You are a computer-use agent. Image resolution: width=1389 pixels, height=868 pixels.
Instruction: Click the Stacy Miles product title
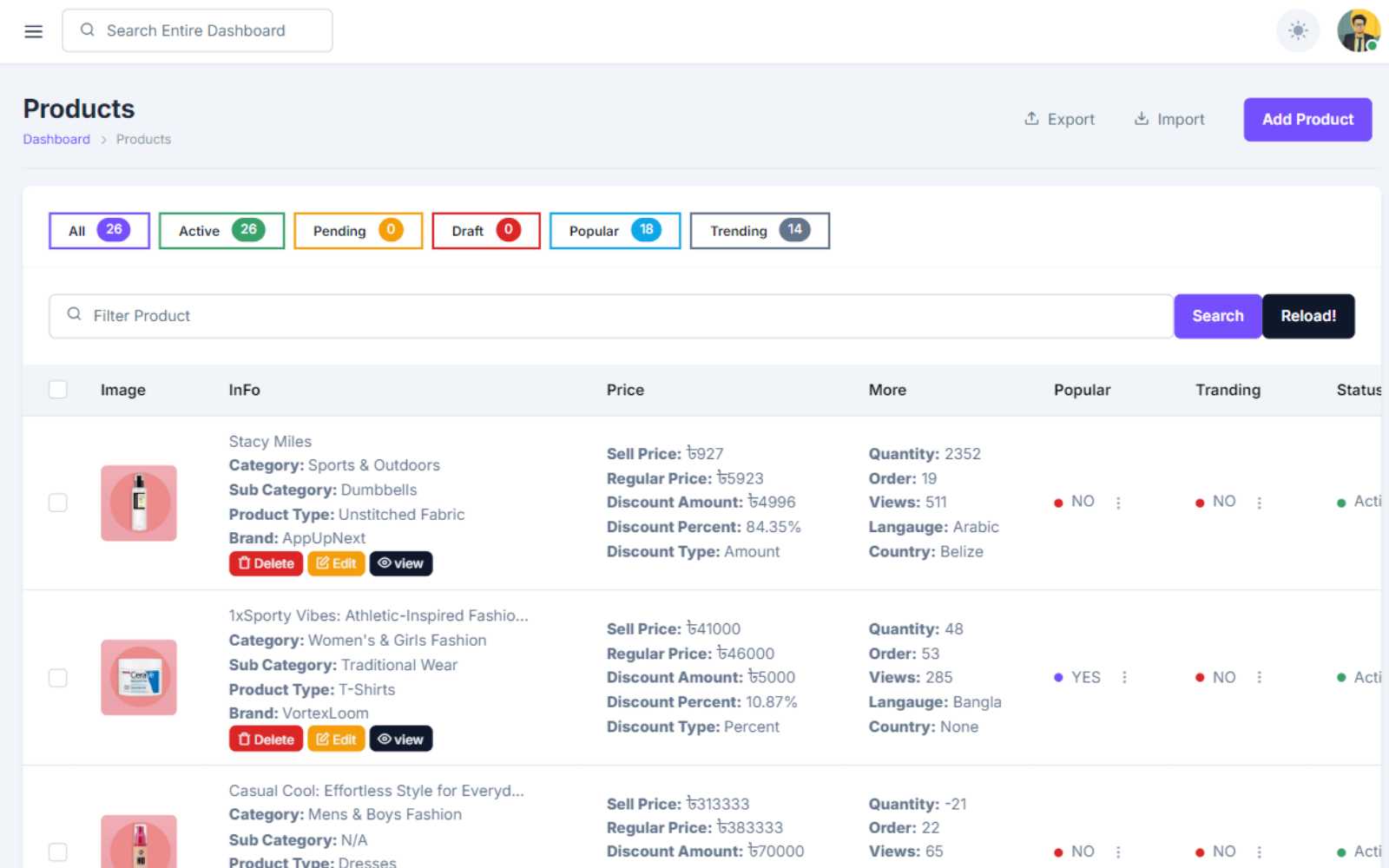tap(270, 442)
